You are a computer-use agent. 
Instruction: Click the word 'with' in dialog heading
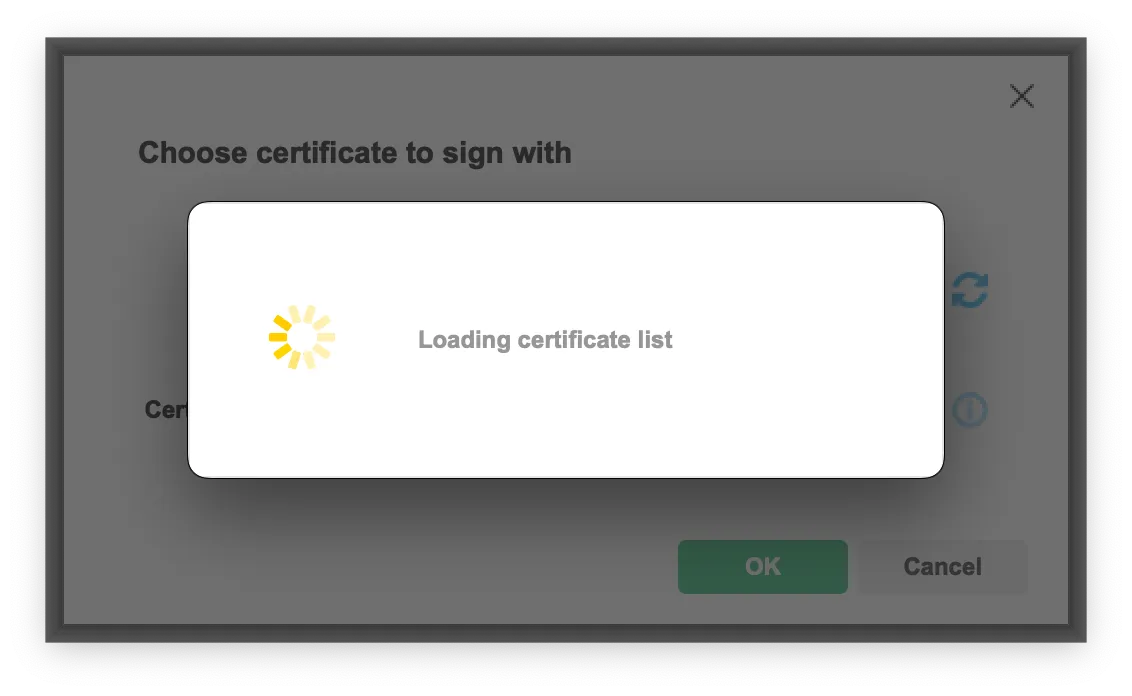[541, 153]
